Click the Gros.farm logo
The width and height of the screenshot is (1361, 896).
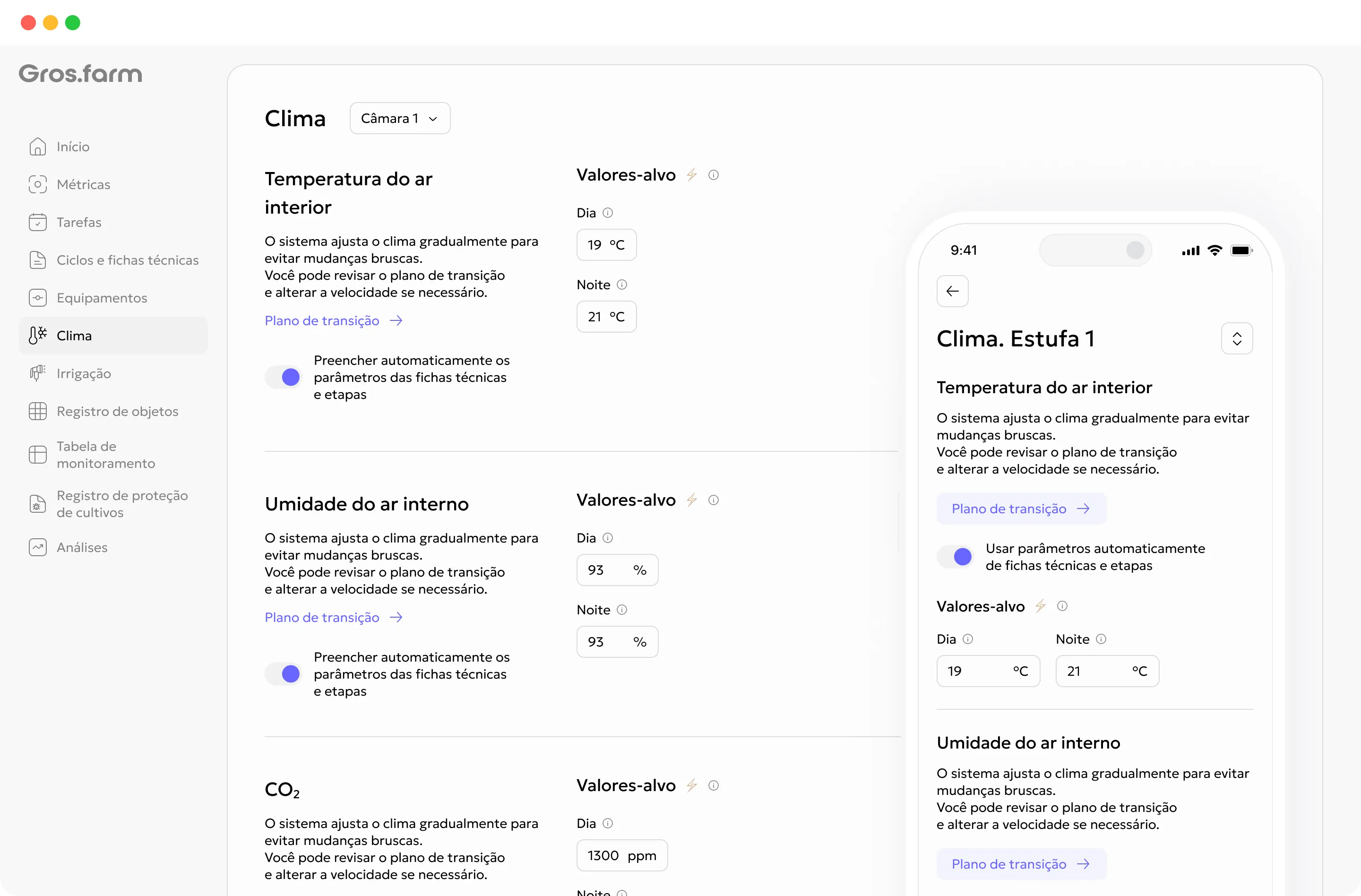coord(80,74)
